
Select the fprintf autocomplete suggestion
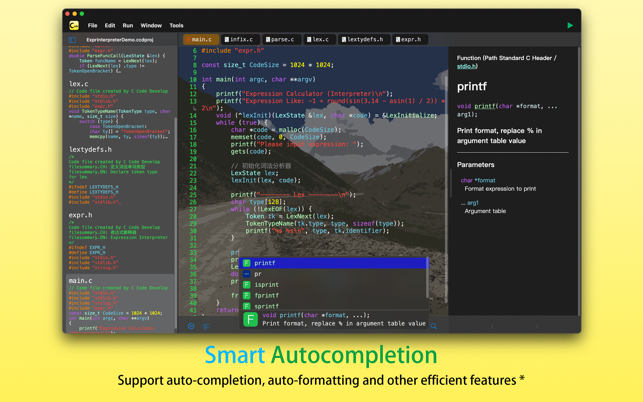(x=333, y=295)
